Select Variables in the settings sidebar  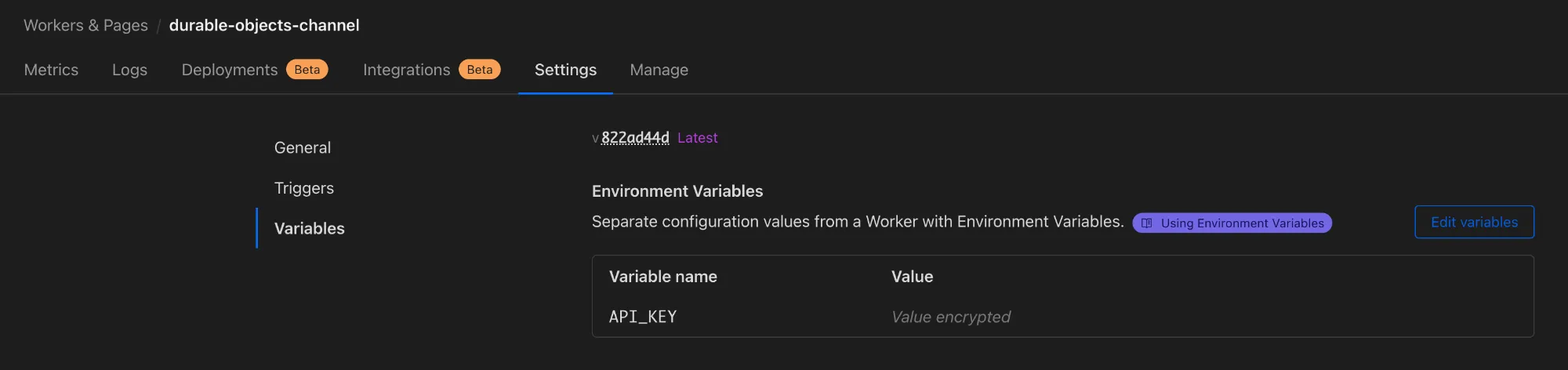coord(310,228)
